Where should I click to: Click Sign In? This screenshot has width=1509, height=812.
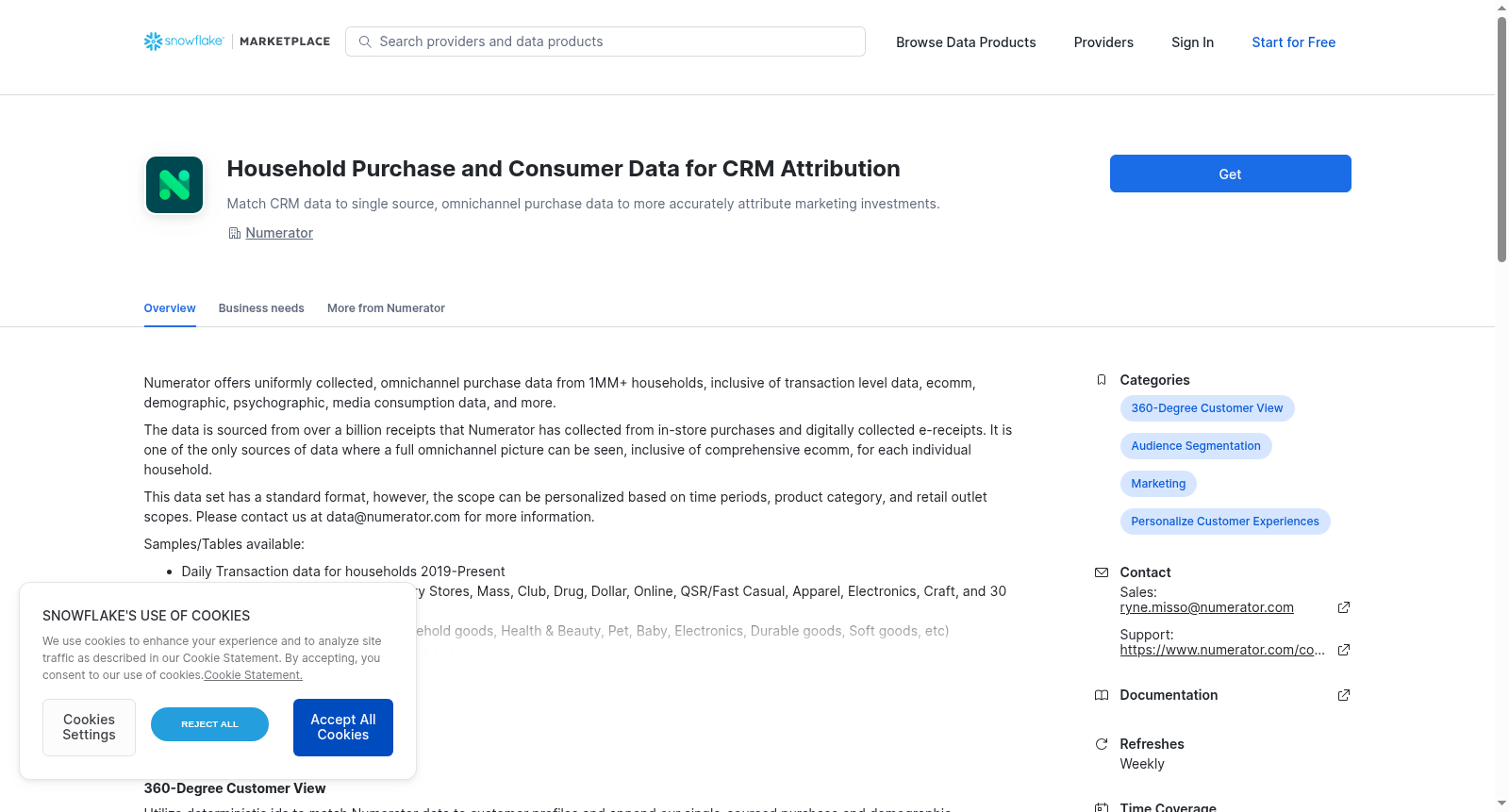point(1192,42)
